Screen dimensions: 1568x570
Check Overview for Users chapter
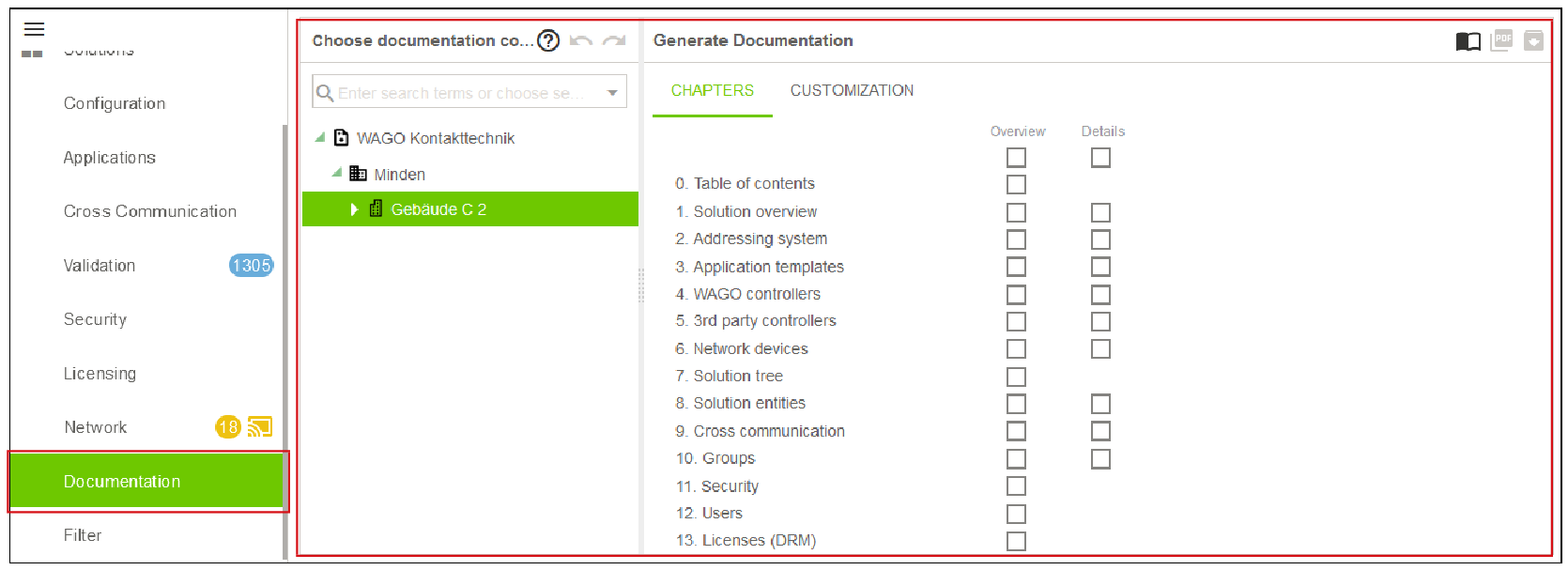point(1016,514)
